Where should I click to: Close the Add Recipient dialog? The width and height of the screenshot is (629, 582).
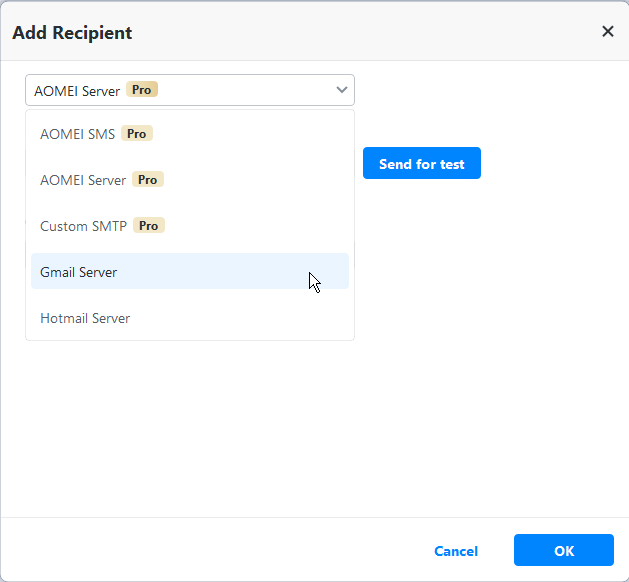coord(607,31)
